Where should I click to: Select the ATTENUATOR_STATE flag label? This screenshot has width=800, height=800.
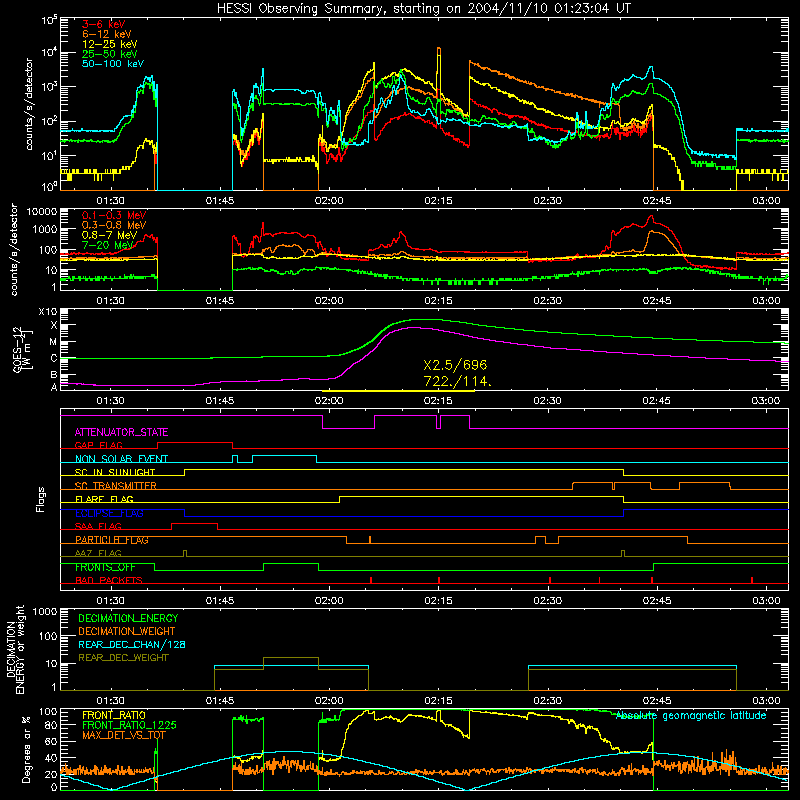121,432
